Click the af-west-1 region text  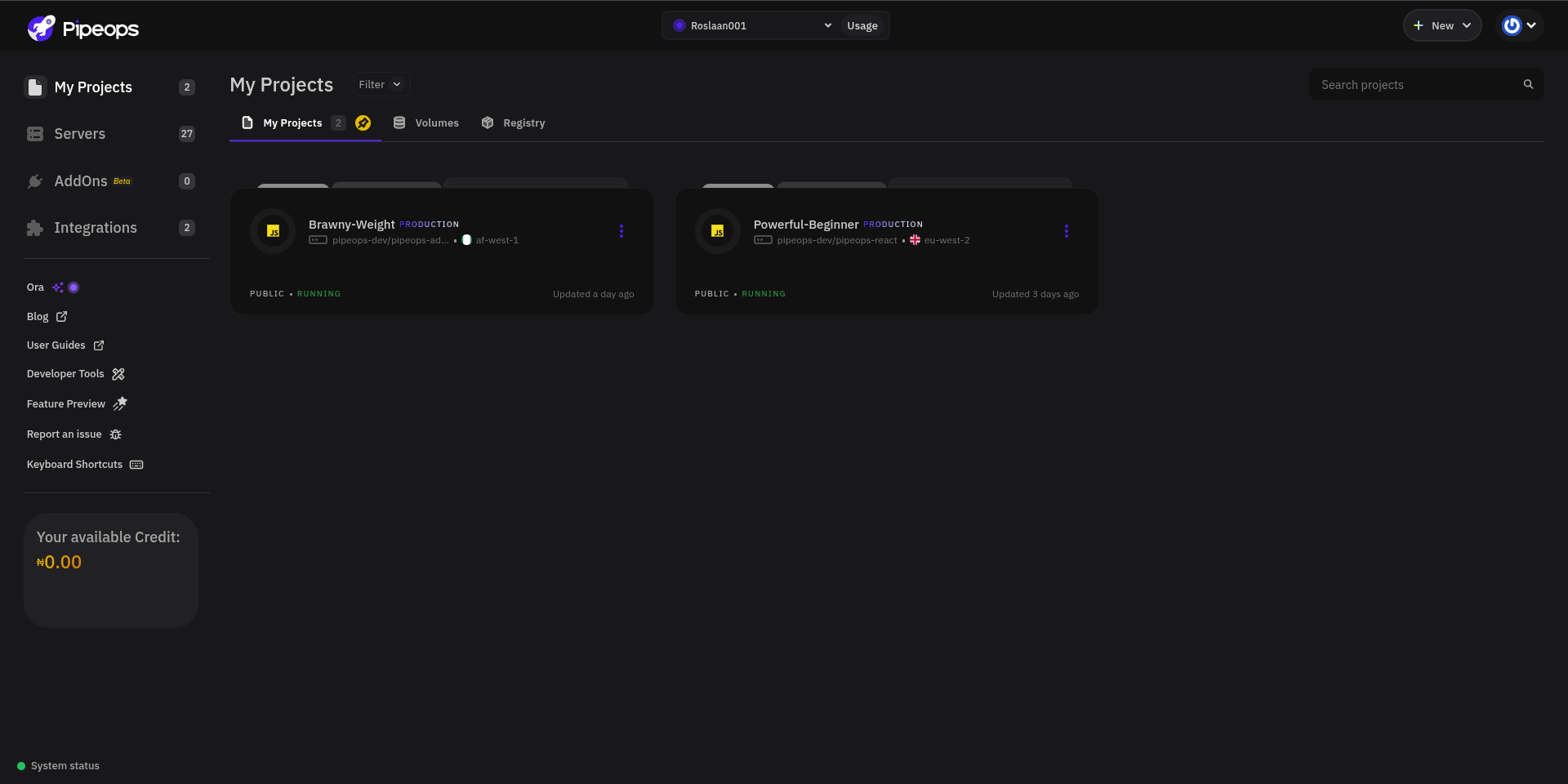pos(497,240)
